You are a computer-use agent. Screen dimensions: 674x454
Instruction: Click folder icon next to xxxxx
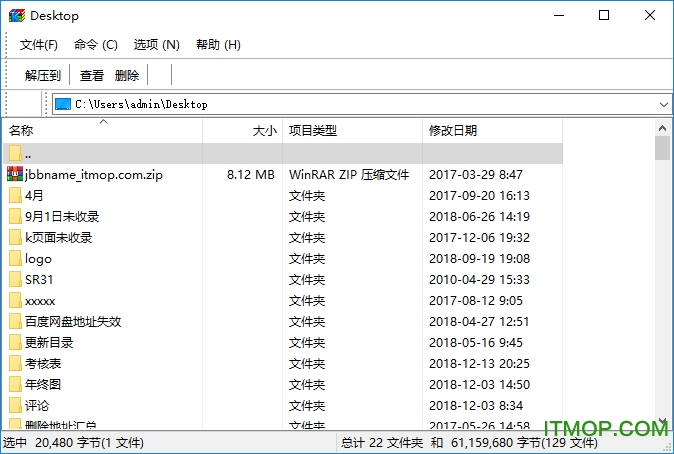click(15, 301)
